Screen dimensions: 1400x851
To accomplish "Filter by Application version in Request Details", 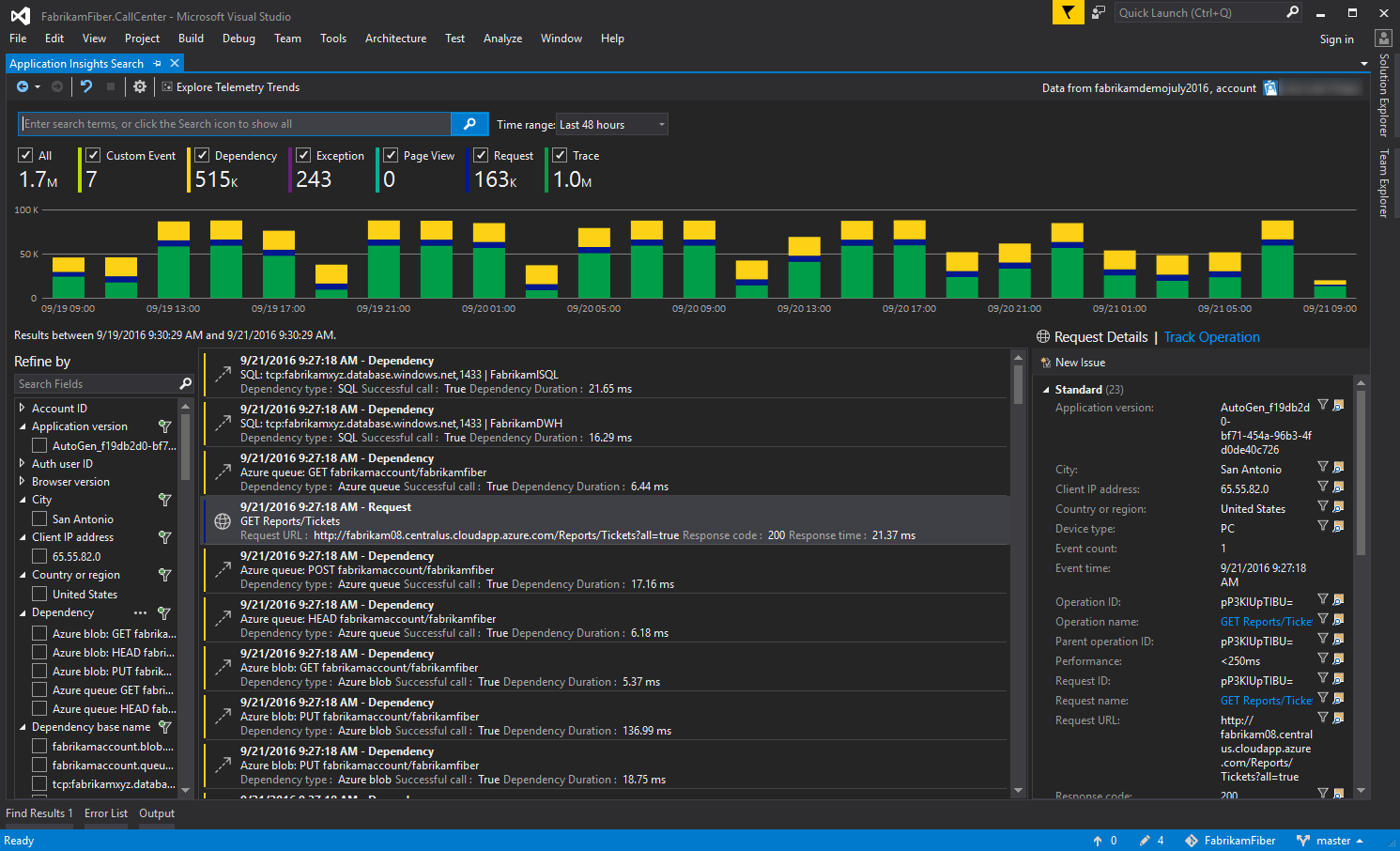I will pyautogui.click(x=1323, y=405).
